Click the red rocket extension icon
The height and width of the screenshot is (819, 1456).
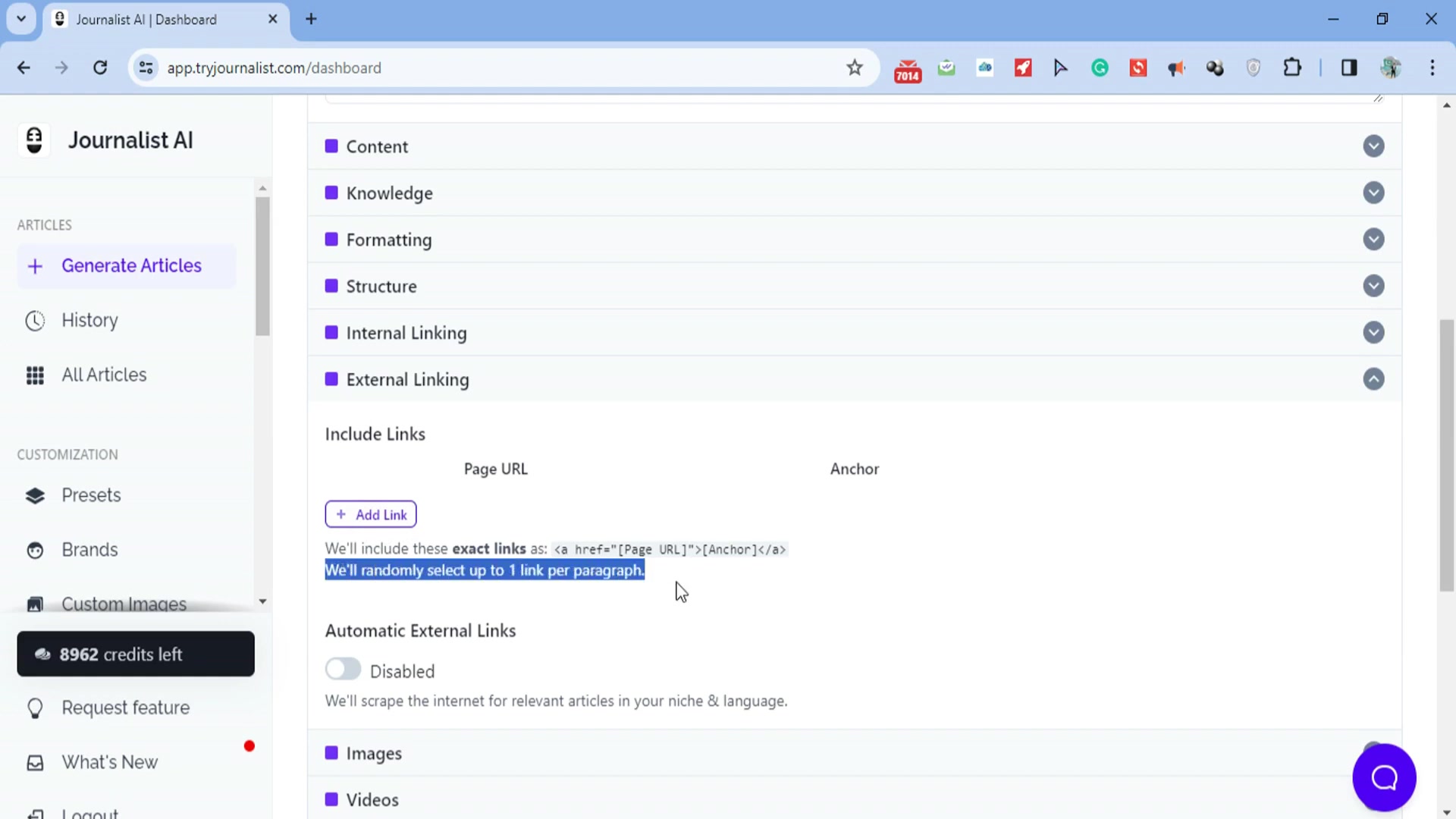pyautogui.click(x=1023, y=68)
